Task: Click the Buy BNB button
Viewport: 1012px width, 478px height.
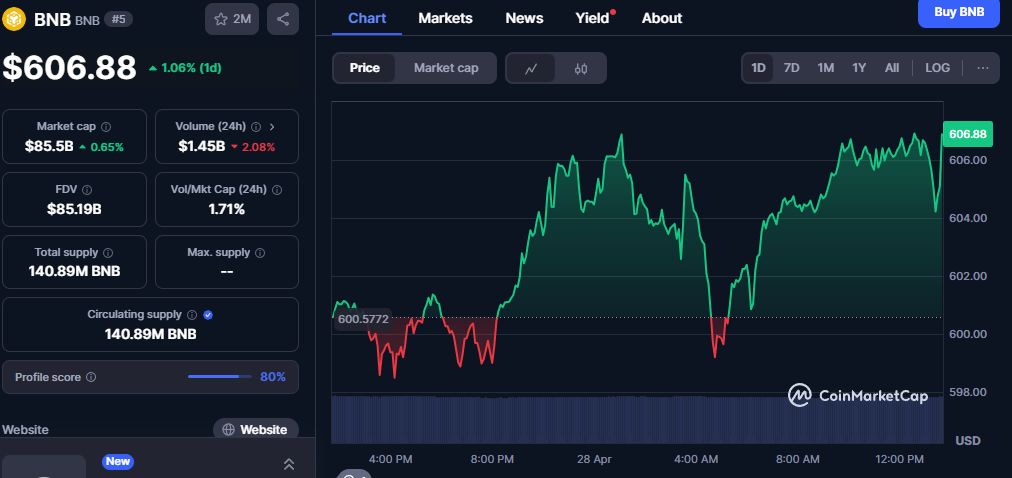Action: pos(958,12)
